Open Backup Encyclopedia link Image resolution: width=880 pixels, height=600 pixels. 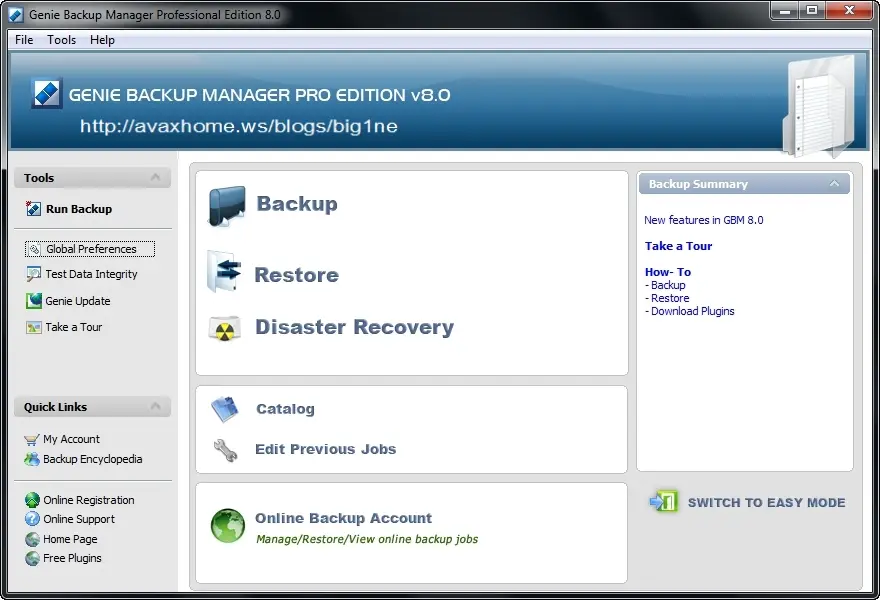coord(93,460)
